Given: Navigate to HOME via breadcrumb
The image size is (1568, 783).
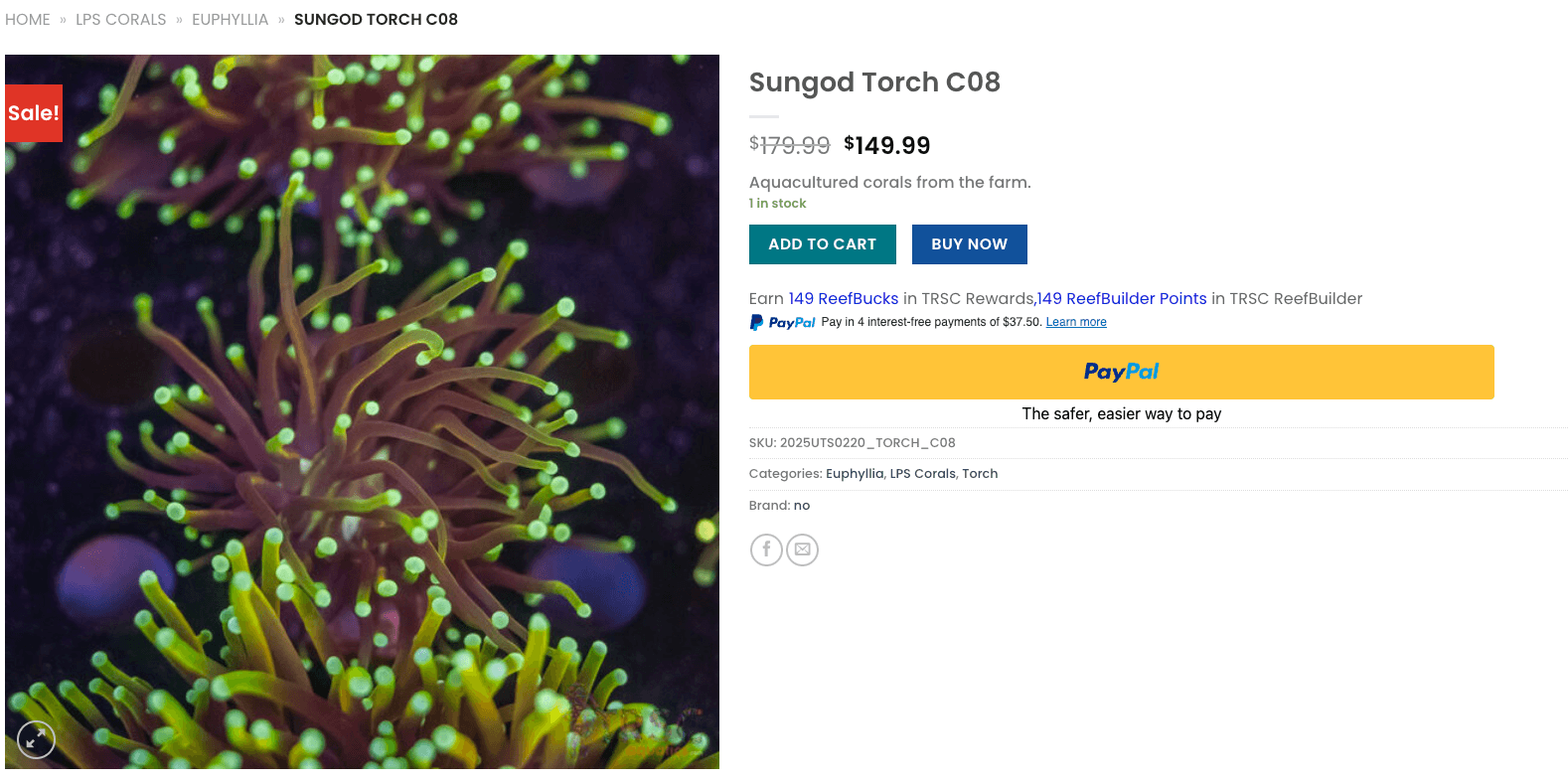Looking at the screenshot, I should [27, 19].
